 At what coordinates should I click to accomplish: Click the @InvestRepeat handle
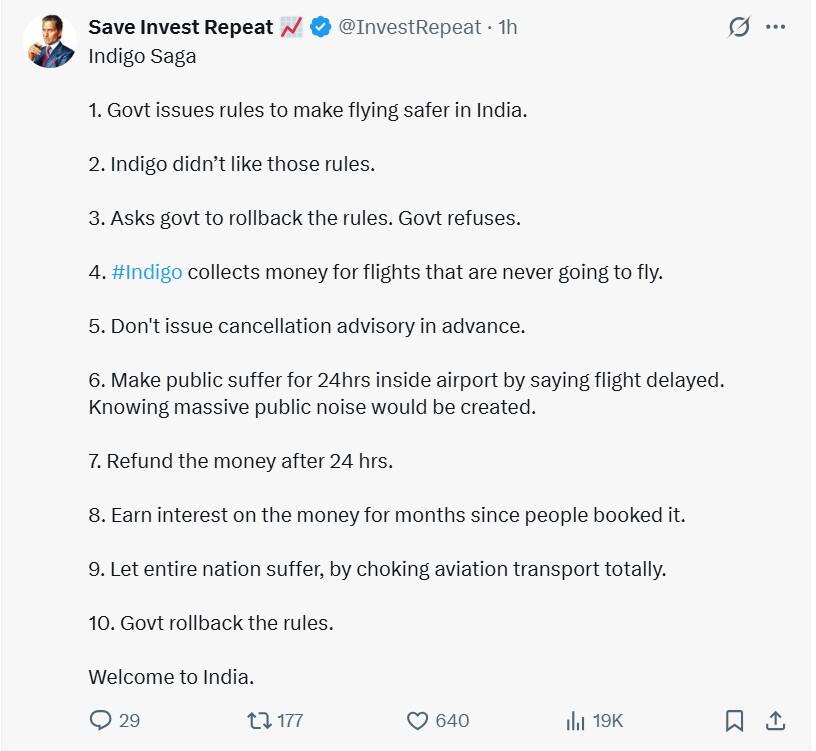click(x=409, y=28)
